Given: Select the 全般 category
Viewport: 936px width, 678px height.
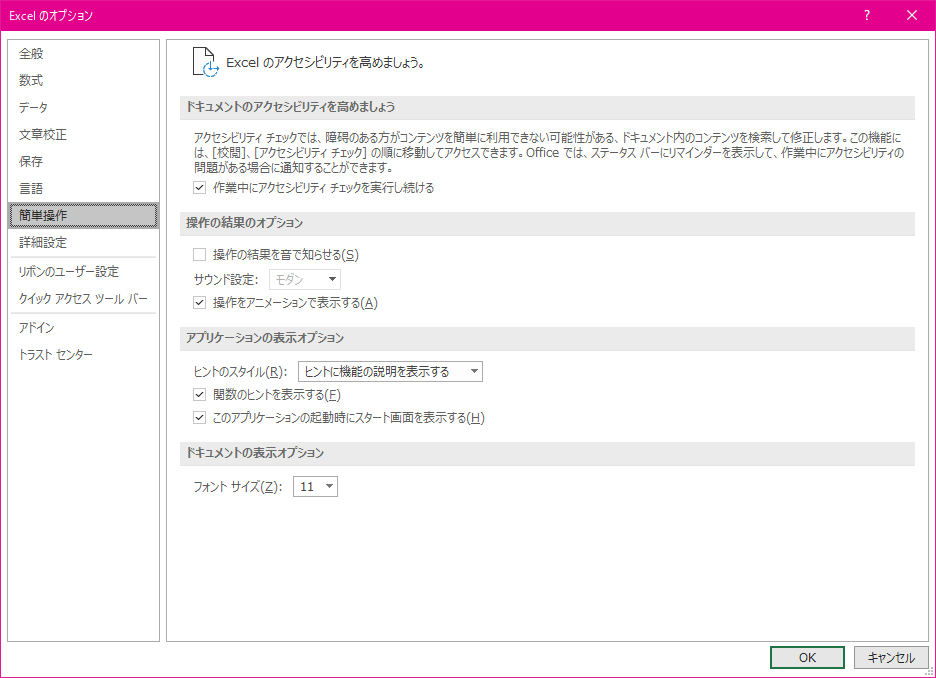Looking at the screenshot, I should point(84,54).
